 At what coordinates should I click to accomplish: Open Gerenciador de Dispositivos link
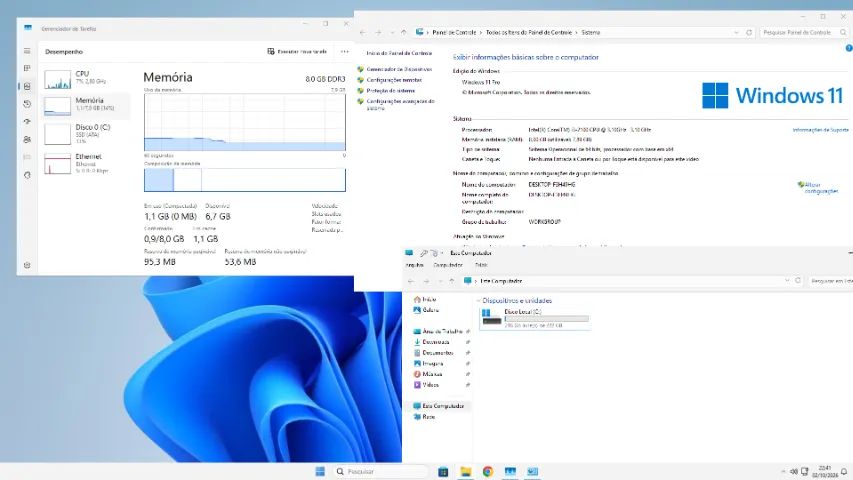tap(399, 69)
